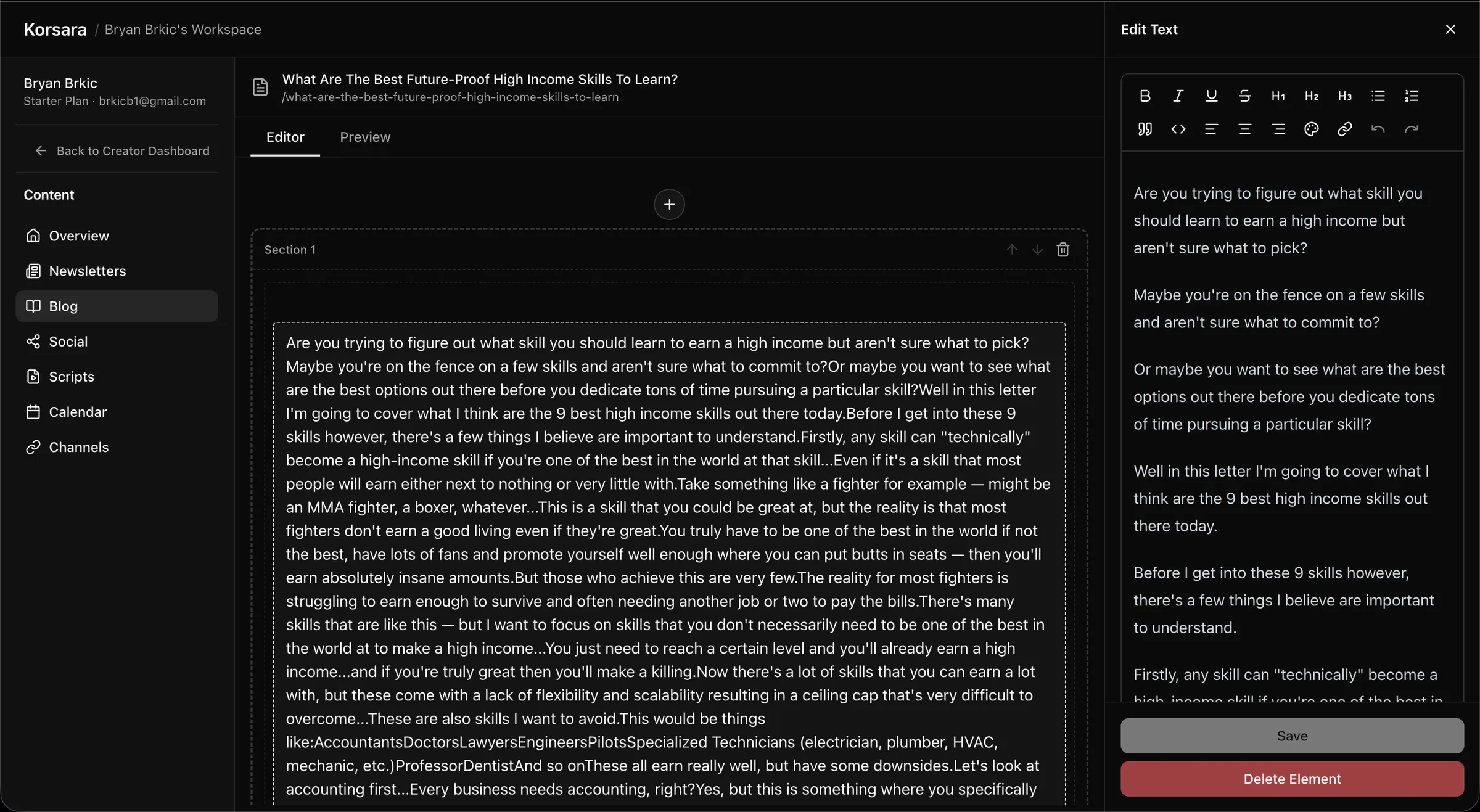Viewport: 1480px width, 812px height.
Task: Click the blog post title heading
Action: (x=480, y=79)
